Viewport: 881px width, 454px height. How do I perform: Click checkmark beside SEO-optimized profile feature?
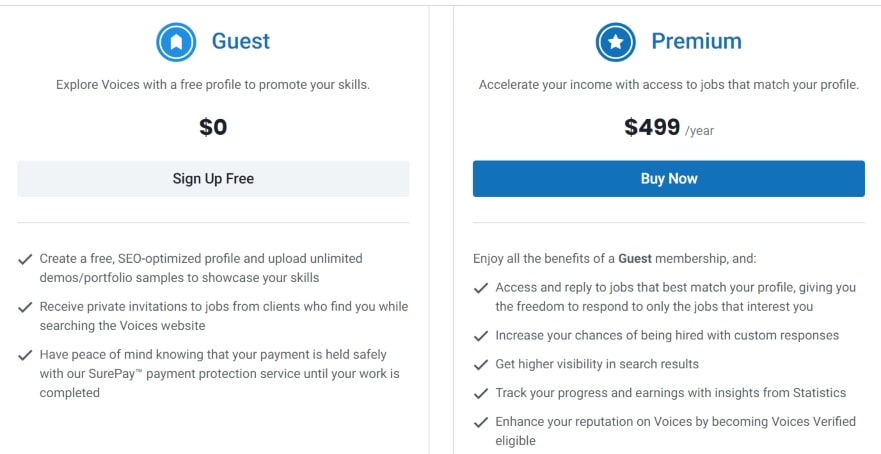pos(25,259)
